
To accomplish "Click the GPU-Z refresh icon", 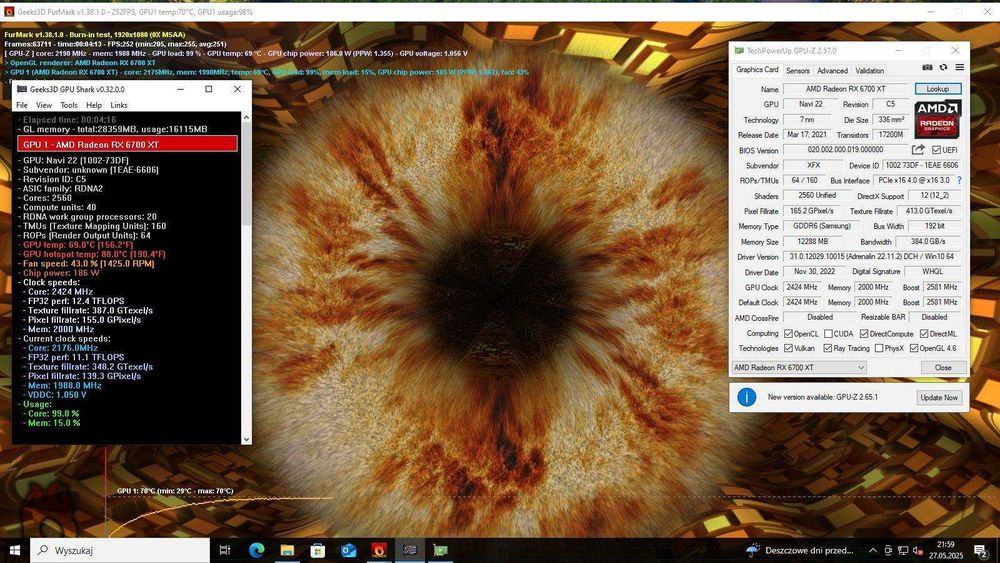I will click(x=943, y=68).
